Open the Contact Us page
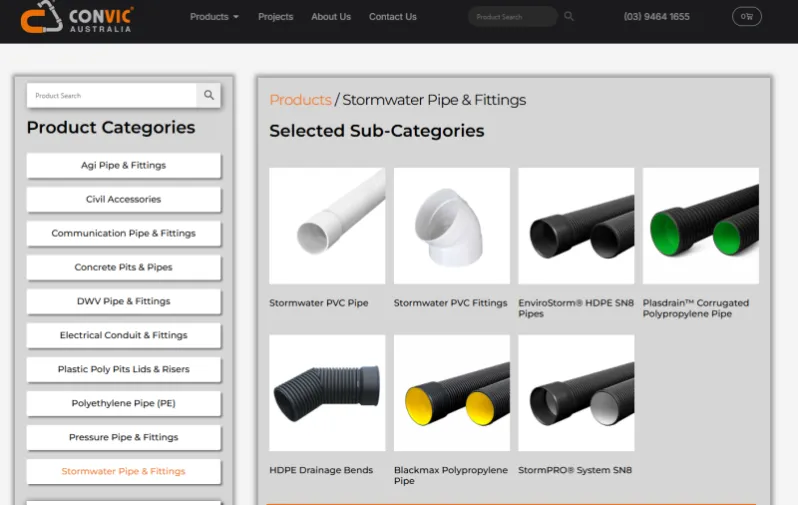 392,17
